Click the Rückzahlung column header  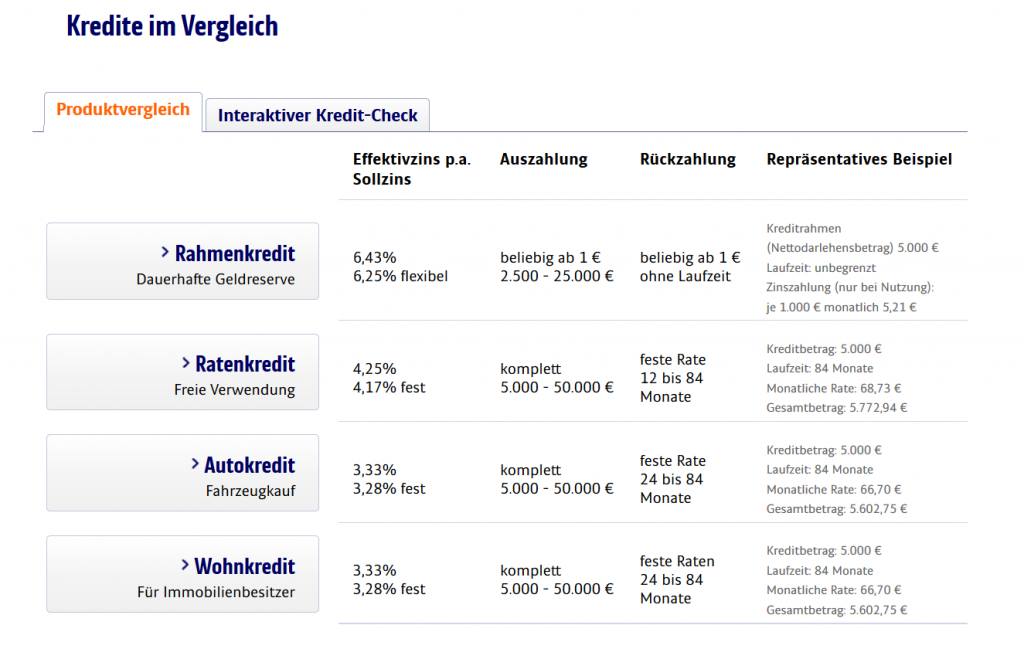(x=688, y=159)
